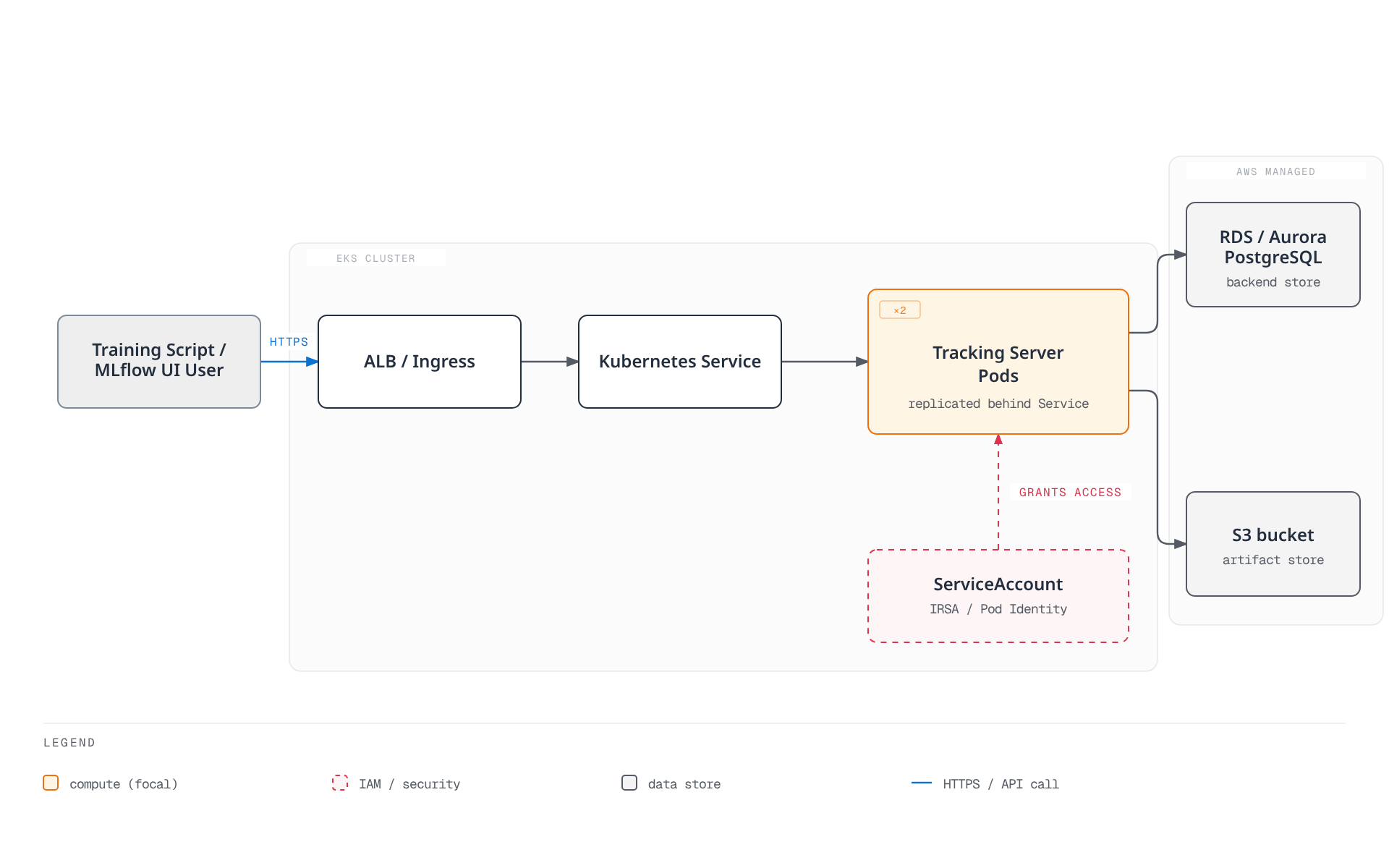Viewport: 1389px width, 868px height.
Task: Click the HTTPS edge label
Action: (x=289, y=341)
